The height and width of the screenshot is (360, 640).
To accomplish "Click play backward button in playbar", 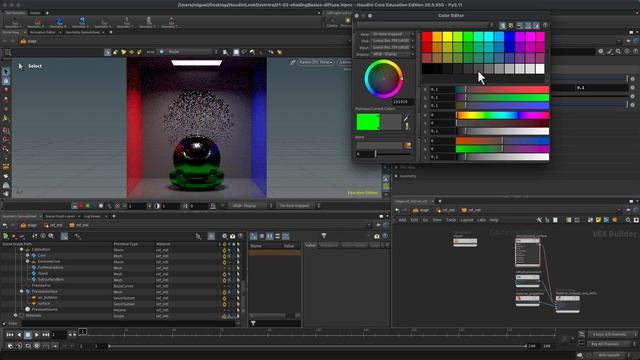I will [19, 335].
